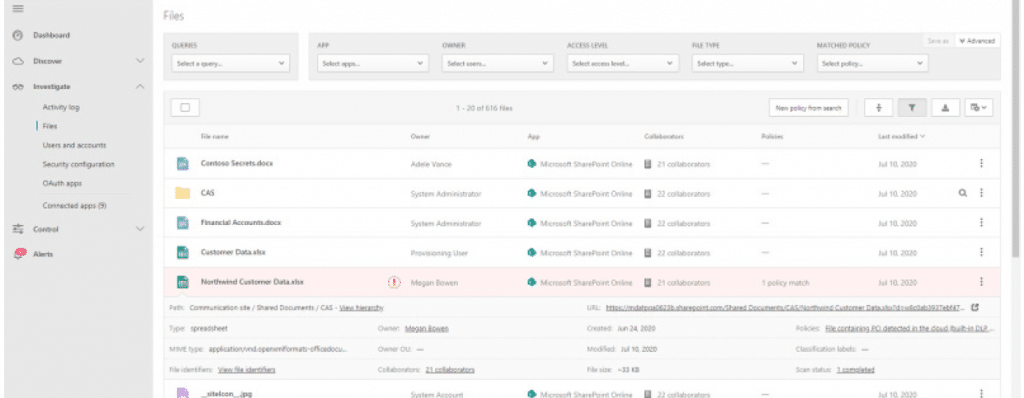Open the View file identifiers link
The height and width of the screenshot is (398, 1024).
pyautogui.click(x=246, y=370)
